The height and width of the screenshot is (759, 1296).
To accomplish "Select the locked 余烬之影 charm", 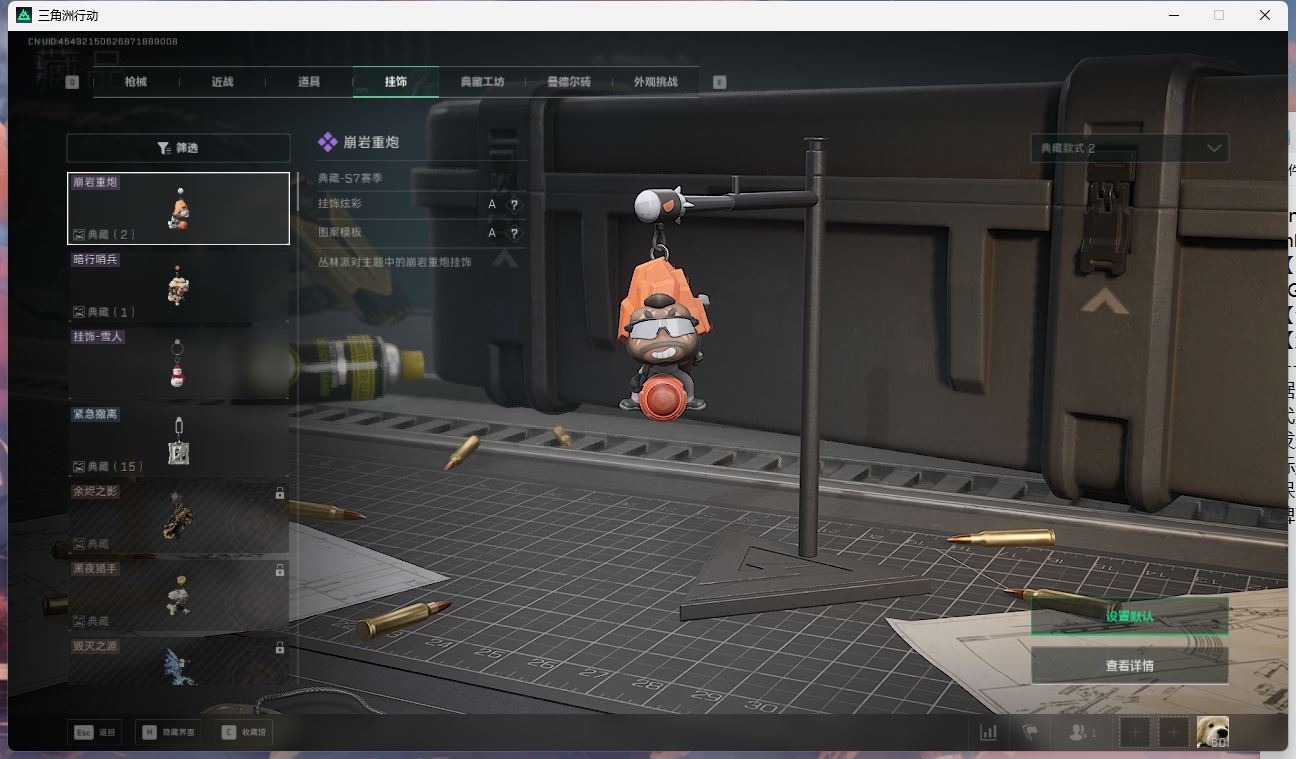I will (178, 517).
